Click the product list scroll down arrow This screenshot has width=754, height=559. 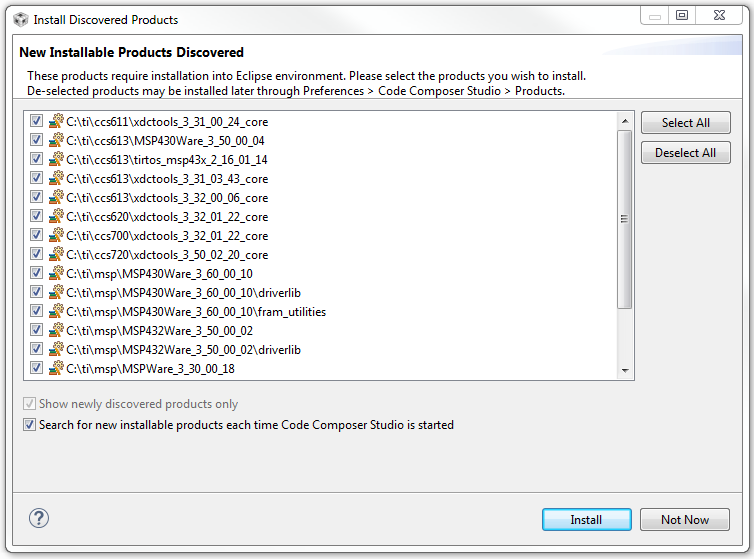pos(625,371)
